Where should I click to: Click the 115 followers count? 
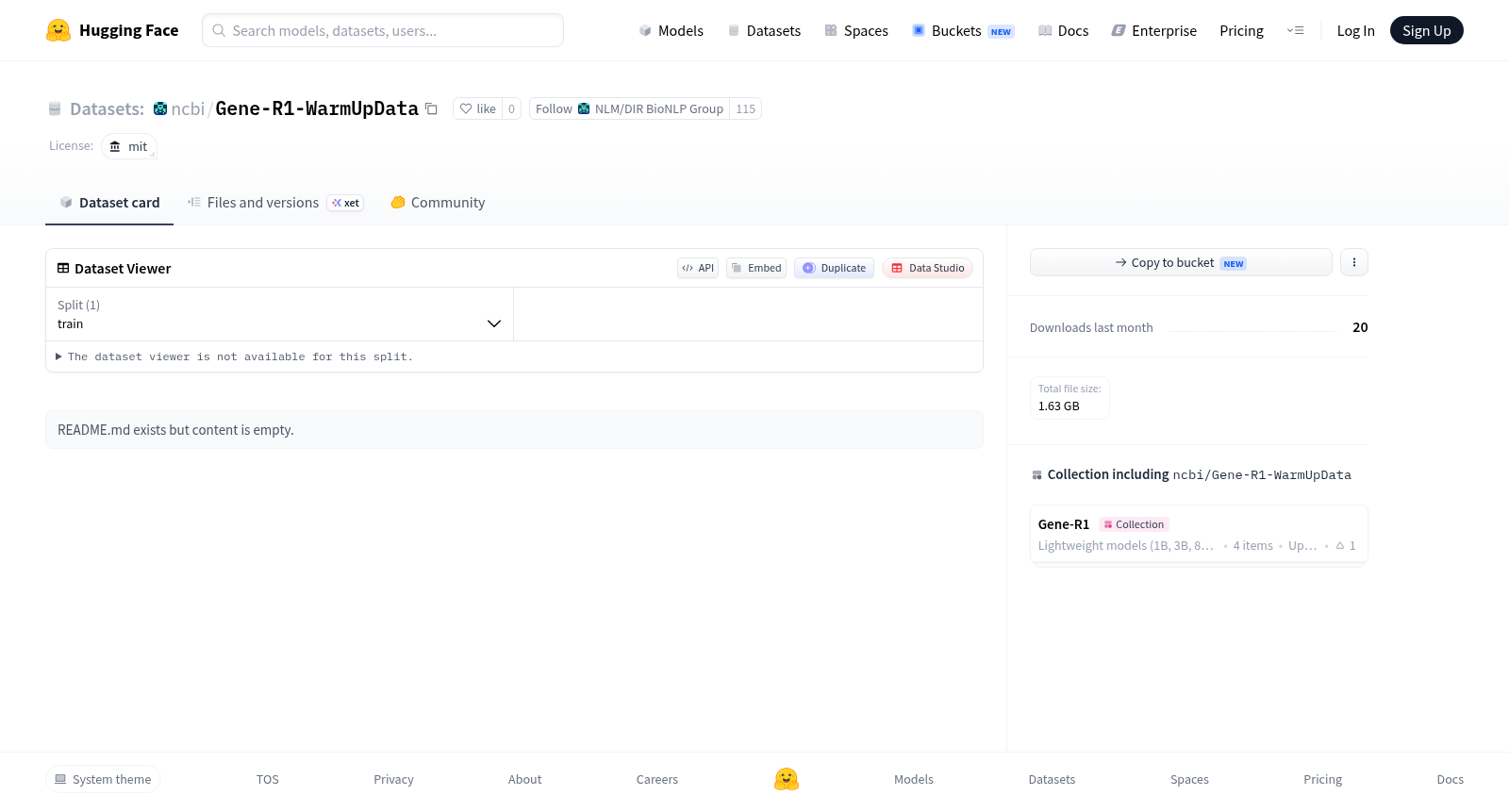(746, 108)
